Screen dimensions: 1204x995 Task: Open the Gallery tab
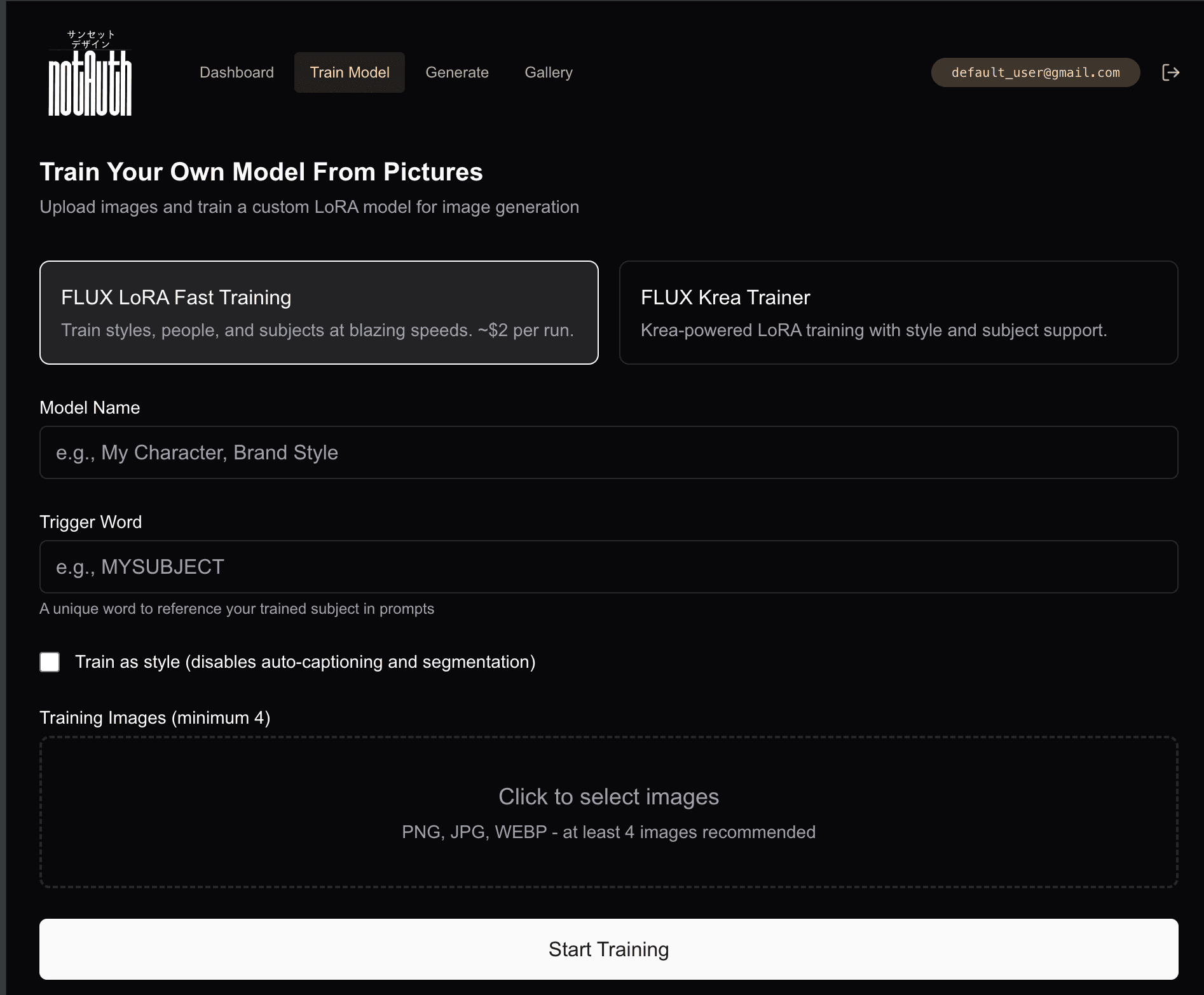tap(549, 72)
